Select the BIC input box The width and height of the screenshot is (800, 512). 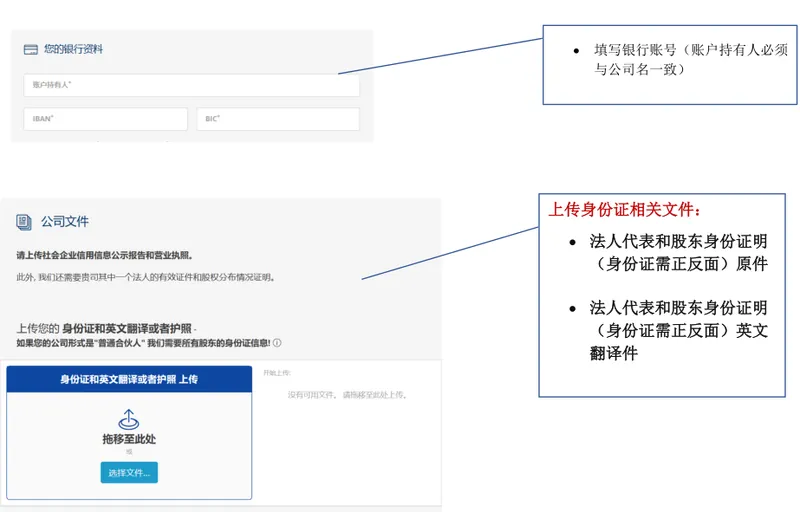pos(278,119)
